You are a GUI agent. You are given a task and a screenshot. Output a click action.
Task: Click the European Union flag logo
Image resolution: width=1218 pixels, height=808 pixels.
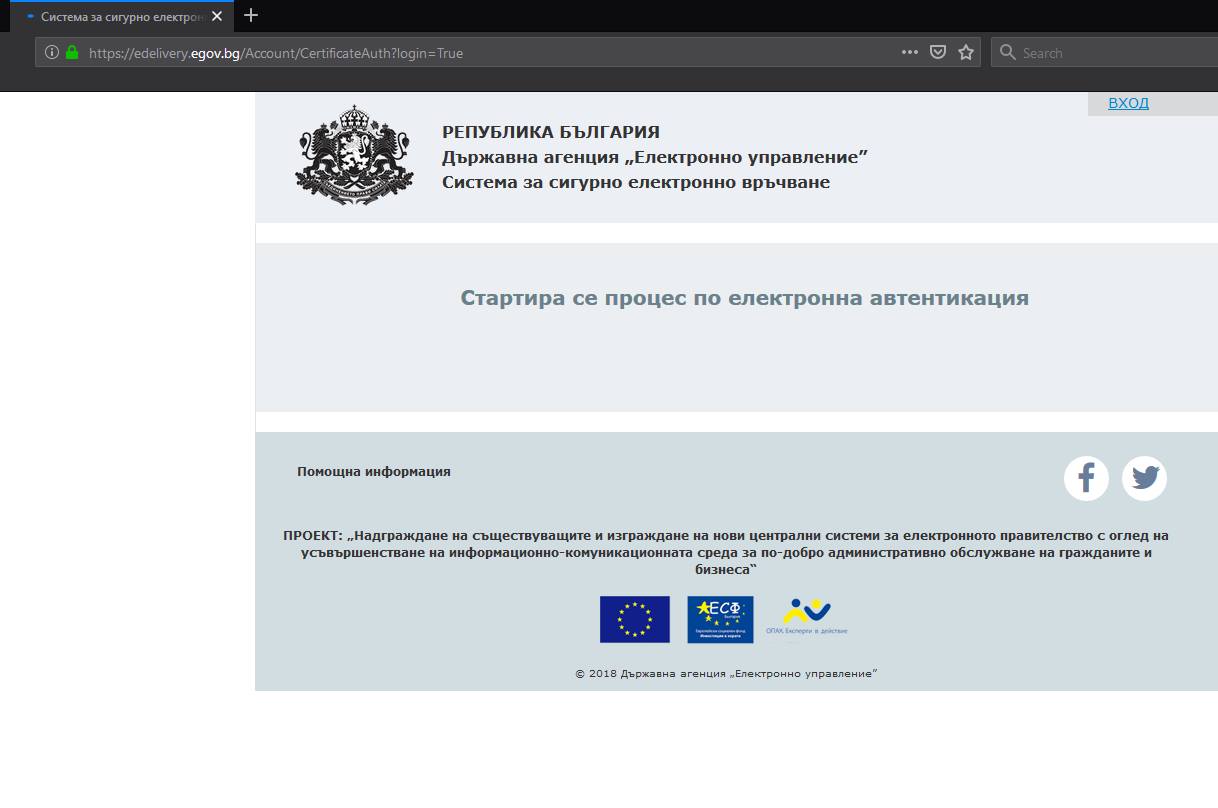tap(635, 619)
